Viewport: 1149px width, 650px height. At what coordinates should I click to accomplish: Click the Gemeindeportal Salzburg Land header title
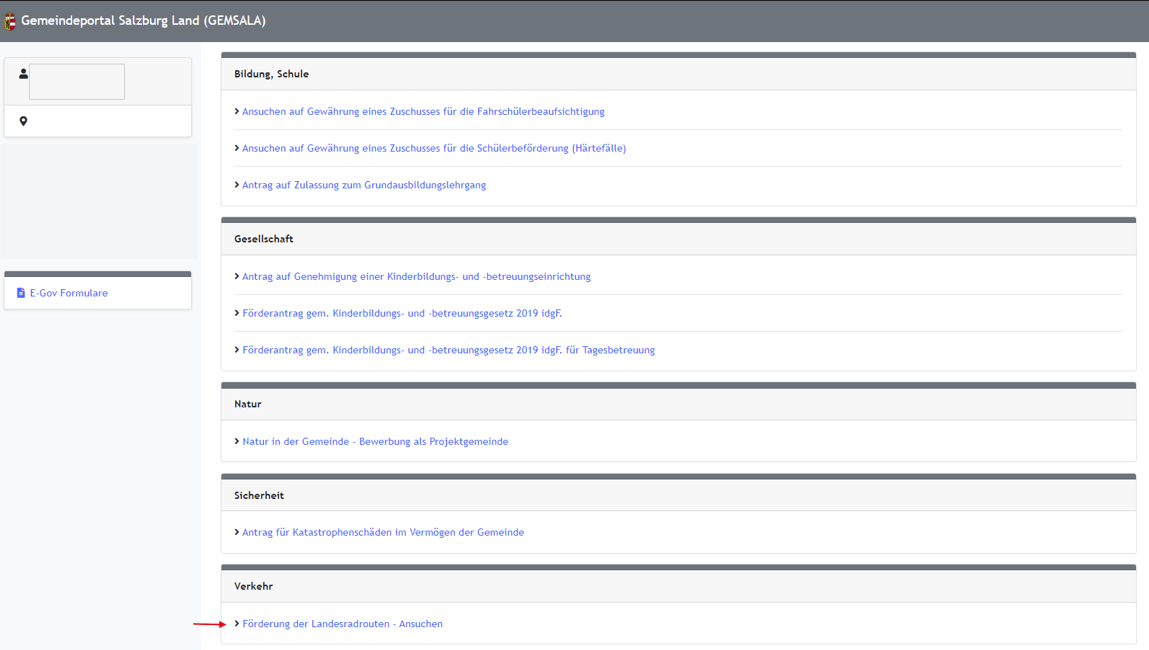(143, 21)
